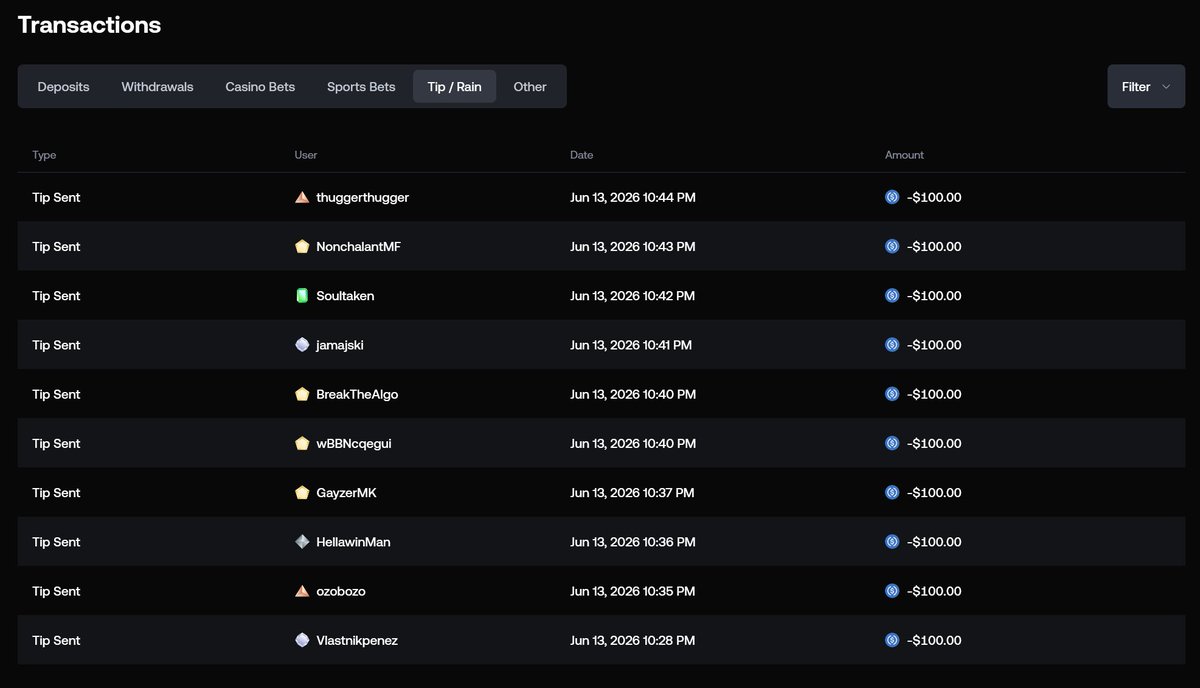1200x688 pixels.
Task: Open user jamajski's profile
Action: pyautogui.click(x=340, y=345)
